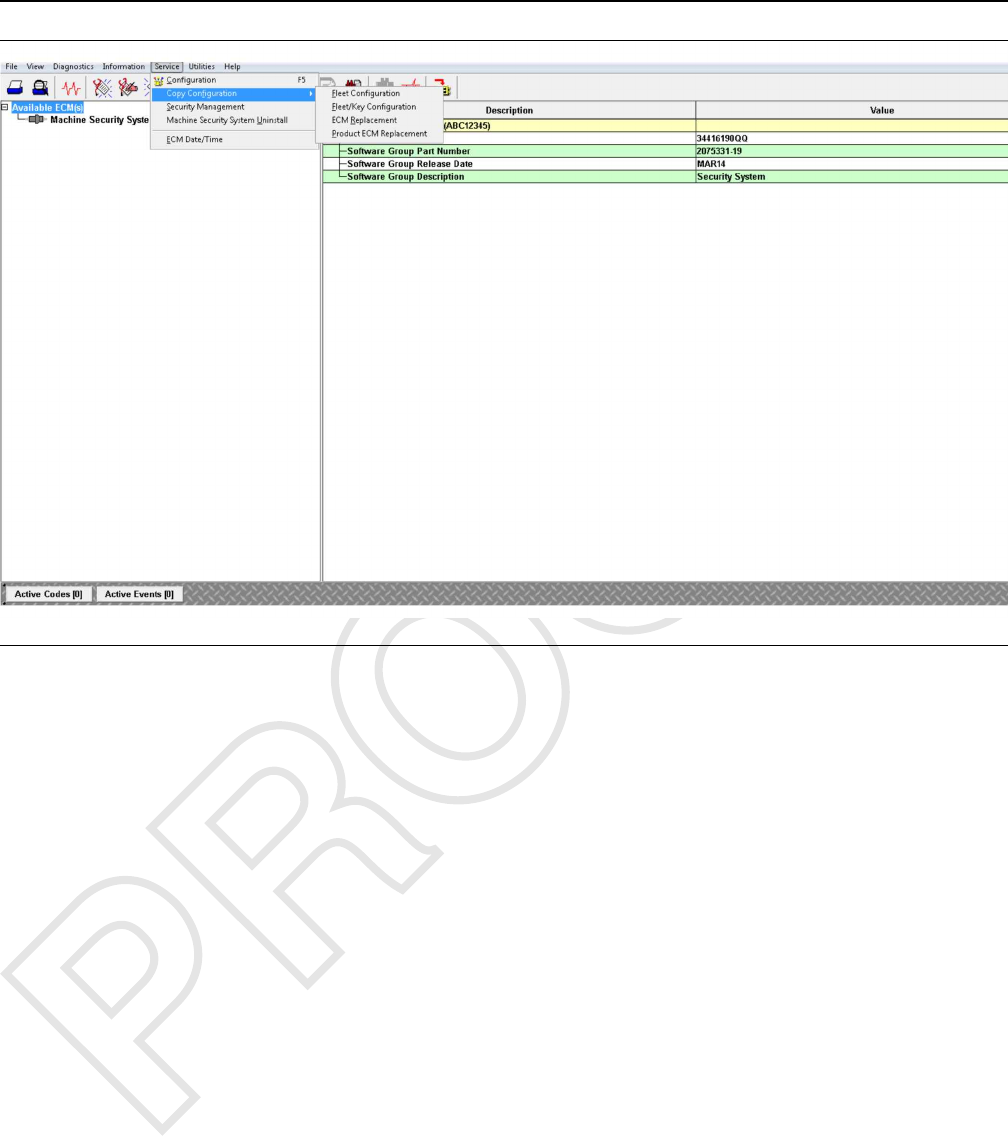Click the active diagnostic codes toolbar icon
1008x1136 pixels.
pos(102,88)
